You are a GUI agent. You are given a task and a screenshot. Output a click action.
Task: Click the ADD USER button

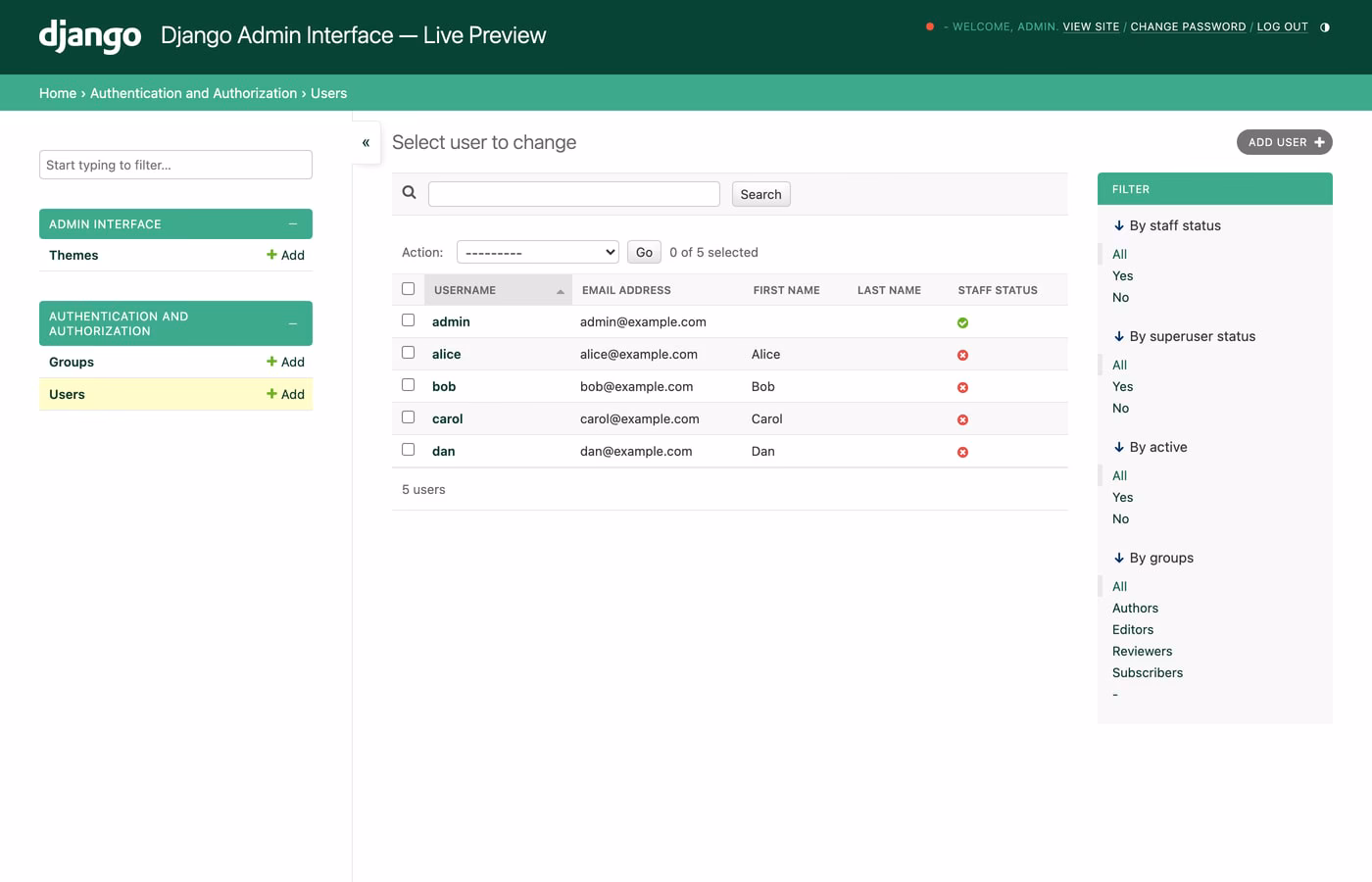click(x=1284, y=142)
